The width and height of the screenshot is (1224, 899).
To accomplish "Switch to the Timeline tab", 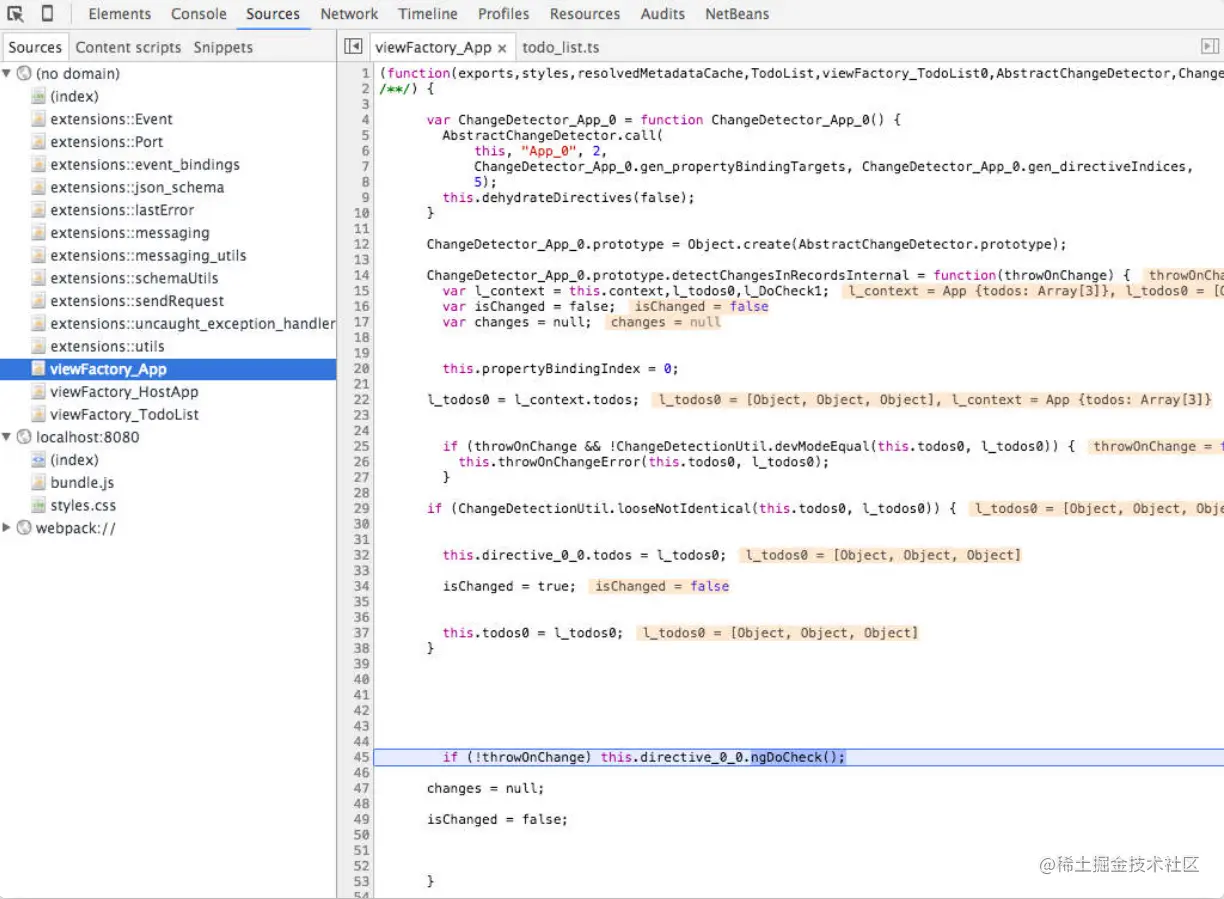I will click(428, 14).
